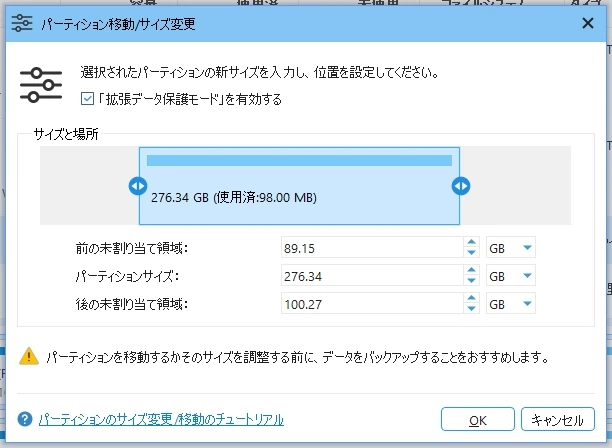The image size is (612, 448).
Task: Open unit dropdown for パーティションサイズ
Action: pos(511,276)
